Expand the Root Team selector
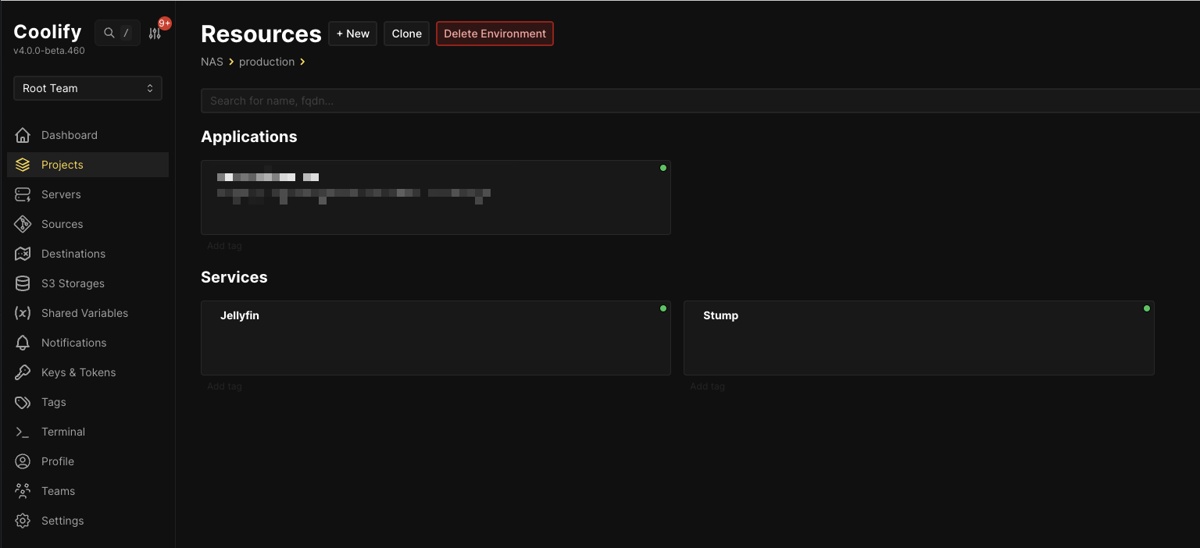1200x548 pixels. 88,88
